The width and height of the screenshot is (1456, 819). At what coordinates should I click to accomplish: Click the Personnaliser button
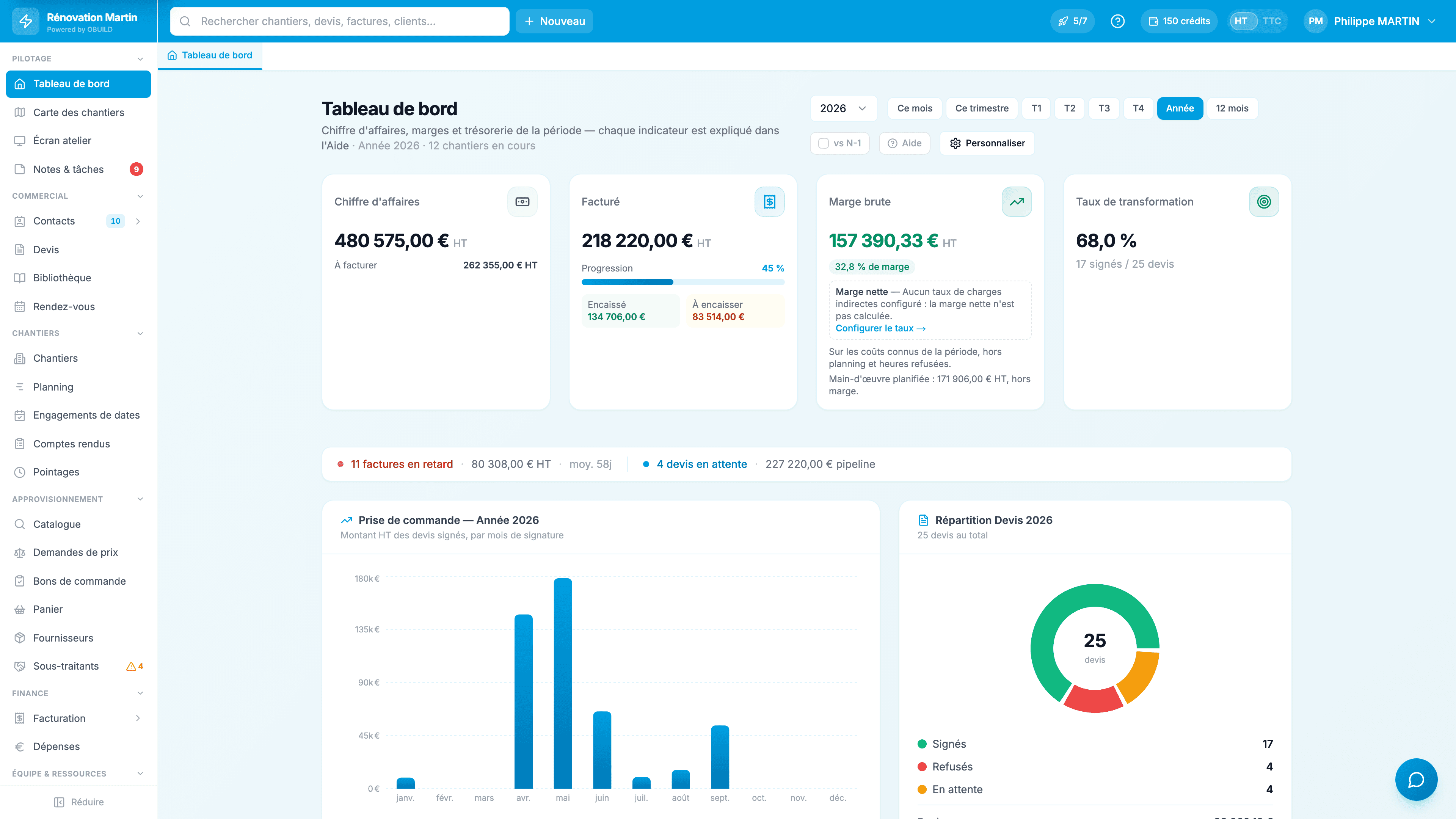pyautogui.click(x=987, y=143)
